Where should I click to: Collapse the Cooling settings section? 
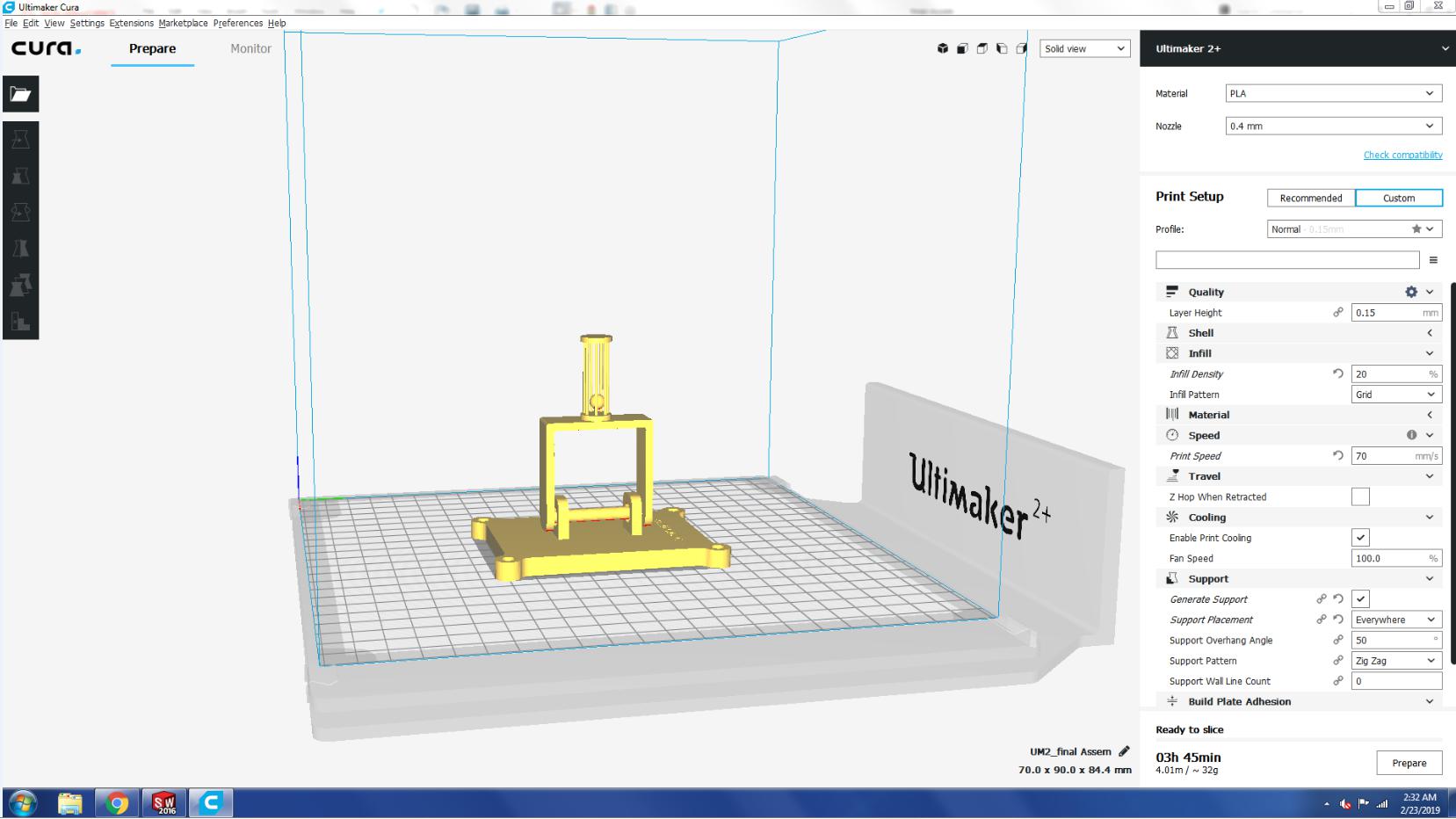pyautogui.click(x=1299, y=518)
